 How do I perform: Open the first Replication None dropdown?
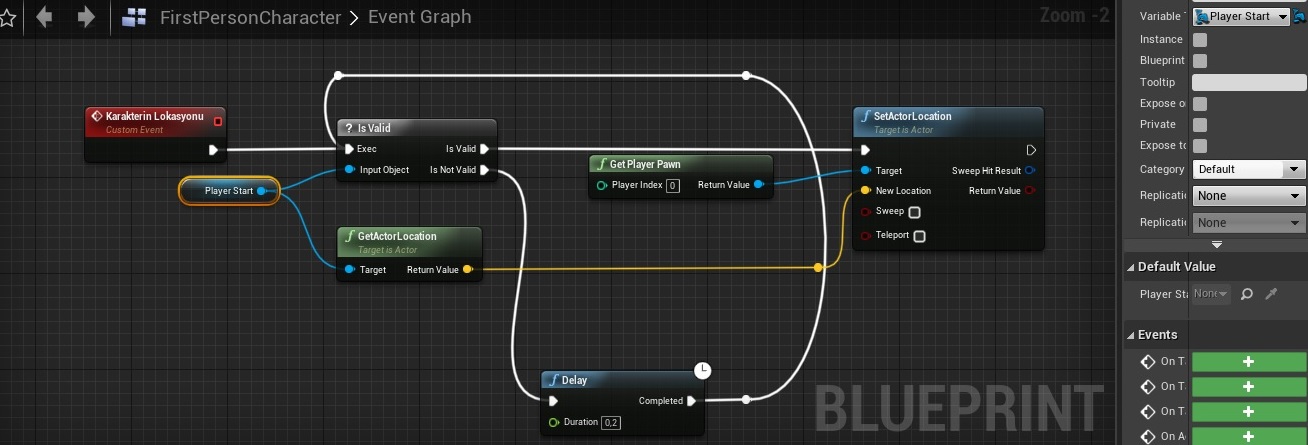coord(1249,196)
